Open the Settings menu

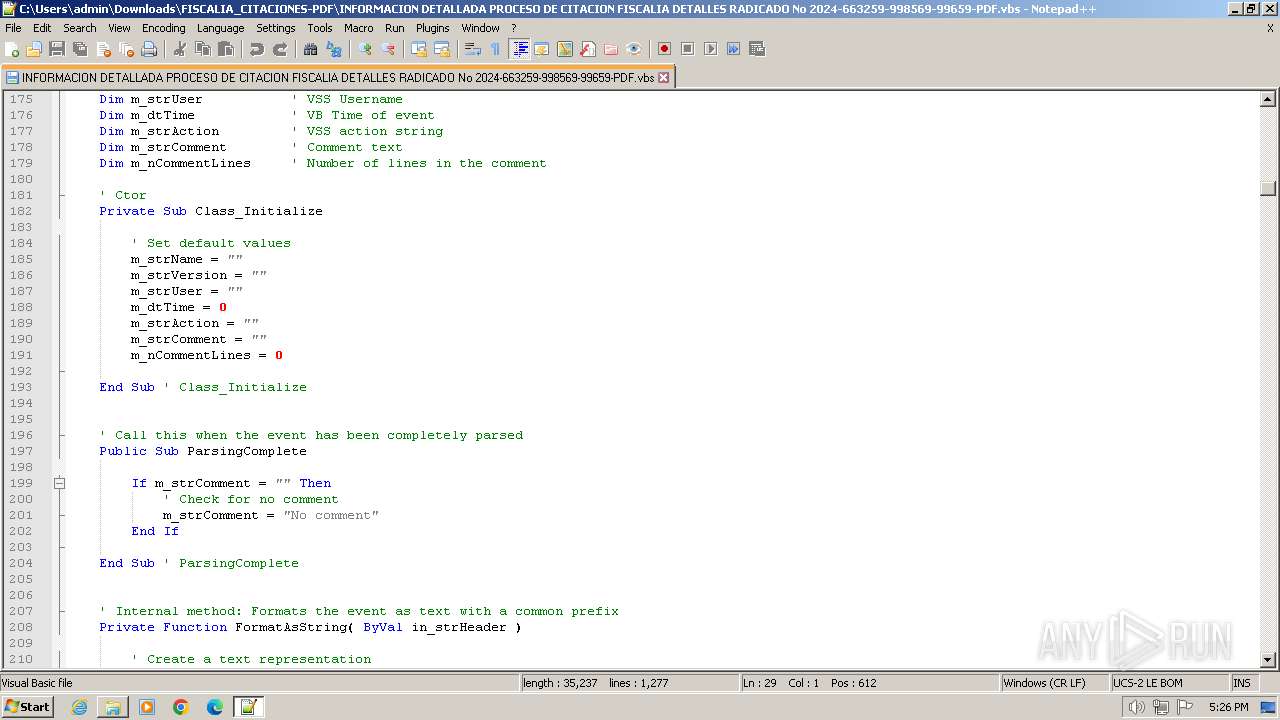tap(275, 28)
